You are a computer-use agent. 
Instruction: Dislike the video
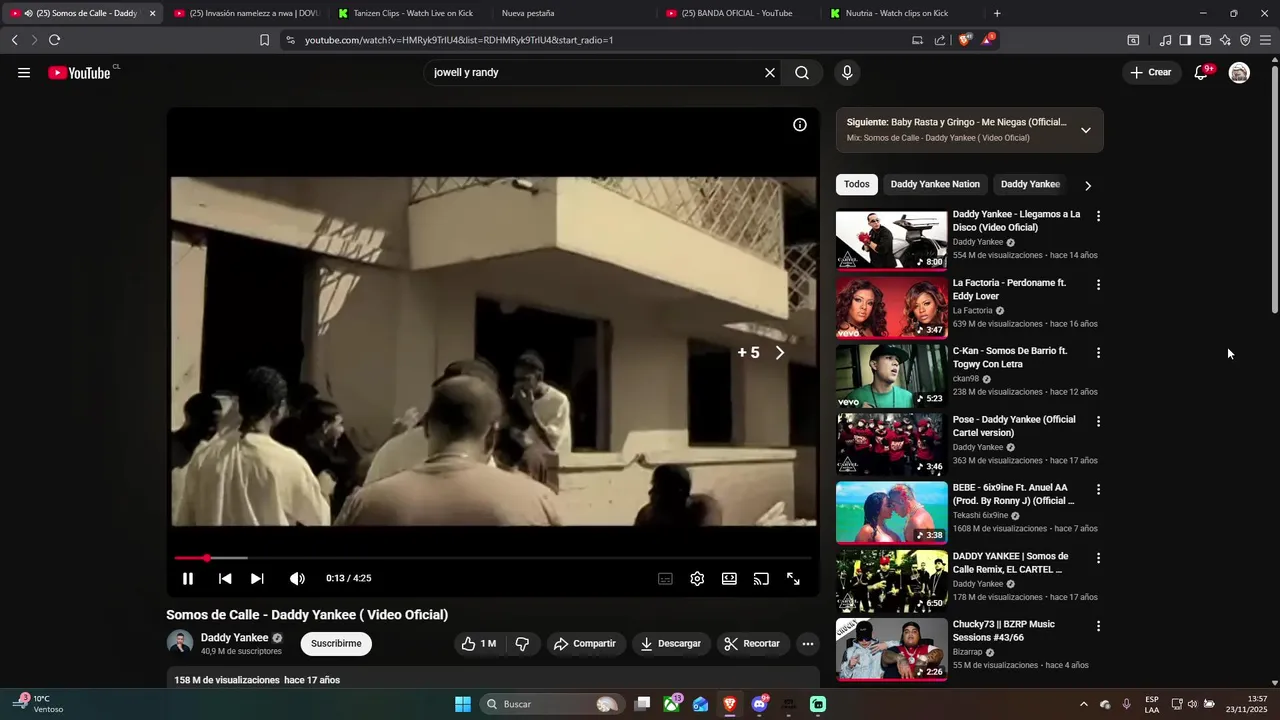[x=522, y=644]
